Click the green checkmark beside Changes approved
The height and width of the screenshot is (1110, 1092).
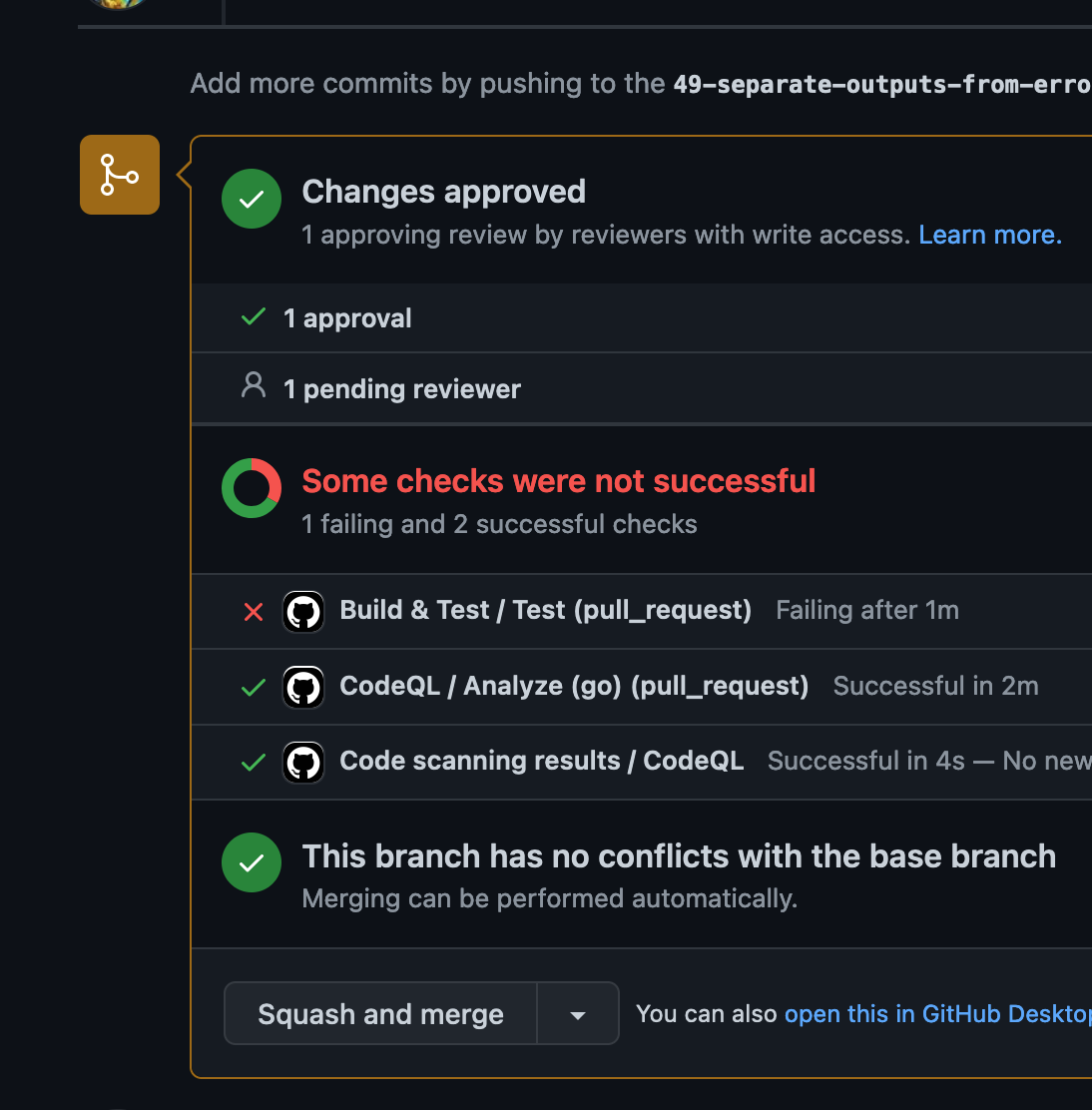pyautogui.click(x=251, y=199)
